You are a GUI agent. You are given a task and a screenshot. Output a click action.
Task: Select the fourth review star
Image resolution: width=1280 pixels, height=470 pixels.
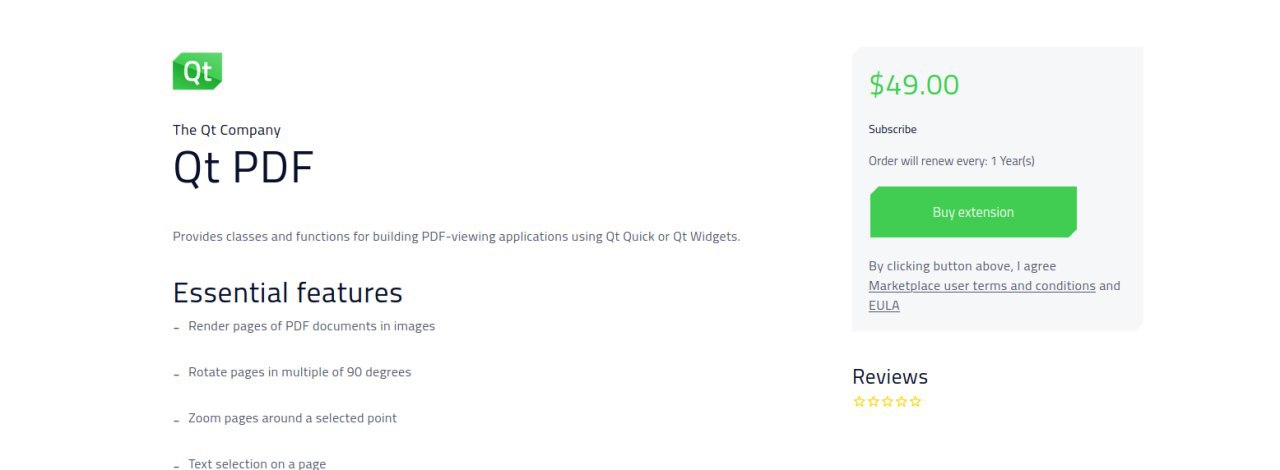click(x=901, y=402)
